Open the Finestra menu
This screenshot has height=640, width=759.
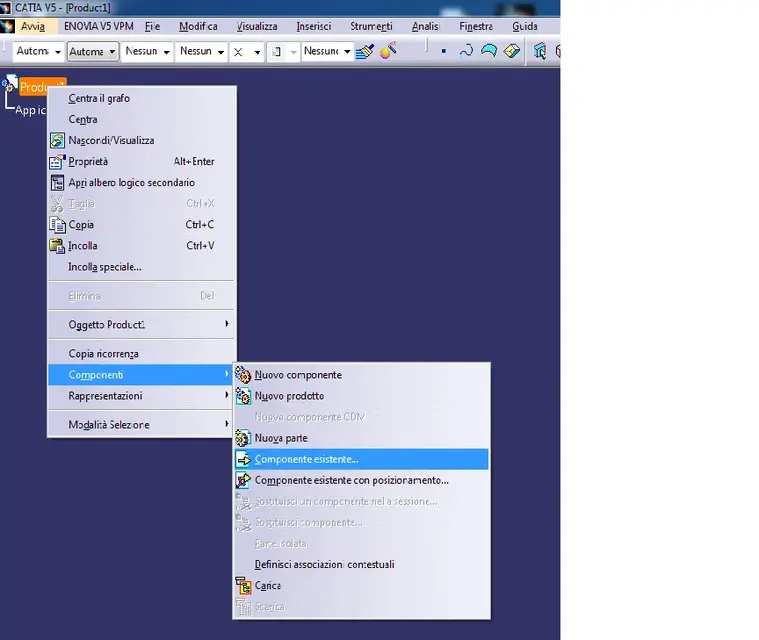click(x=476, y=26)
